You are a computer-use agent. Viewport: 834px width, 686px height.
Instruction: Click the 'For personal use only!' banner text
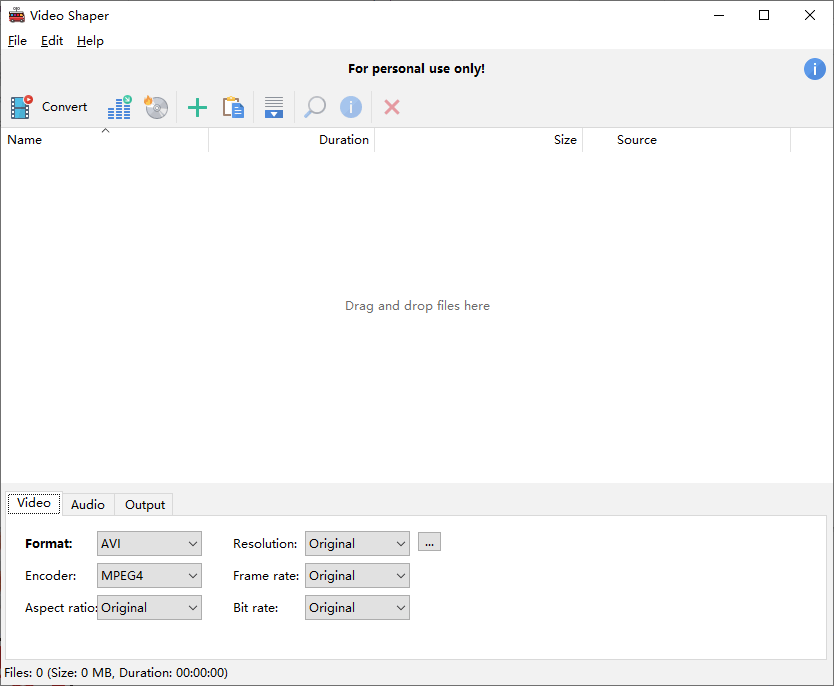pyautogui.click(x=416, y=69)
